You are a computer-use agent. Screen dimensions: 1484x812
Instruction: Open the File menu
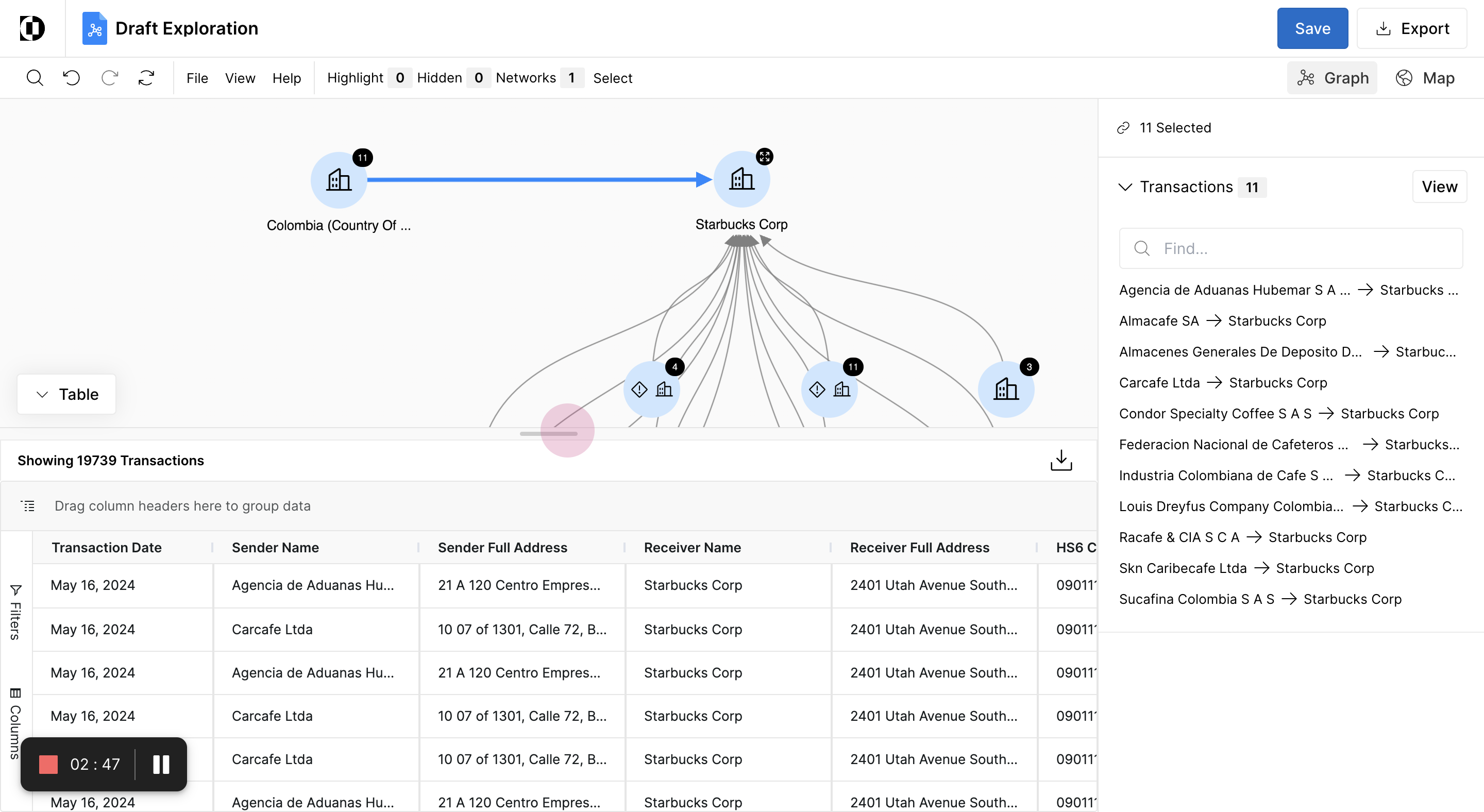[197, 78]
